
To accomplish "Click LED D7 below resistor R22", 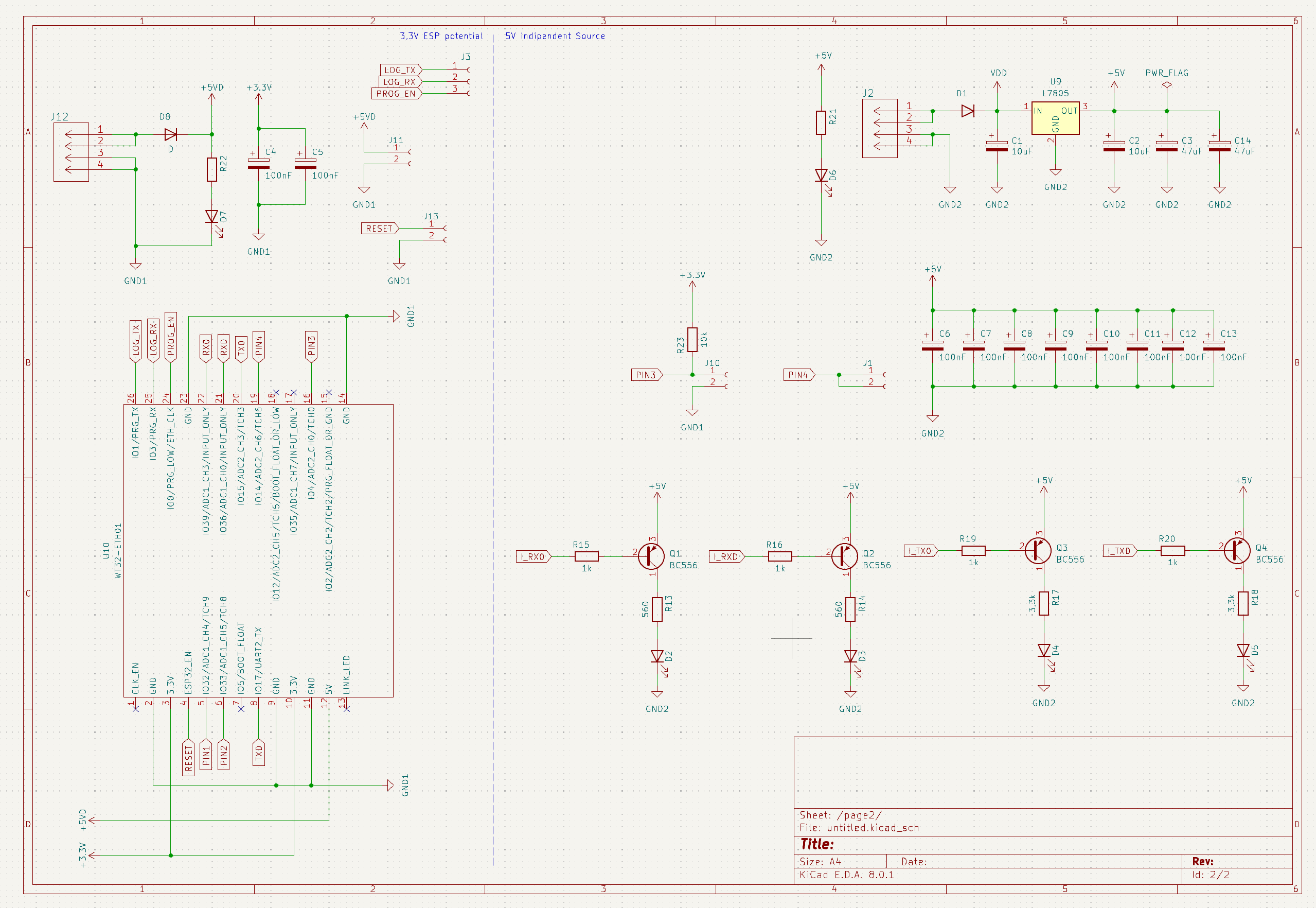I will point(211,217).
